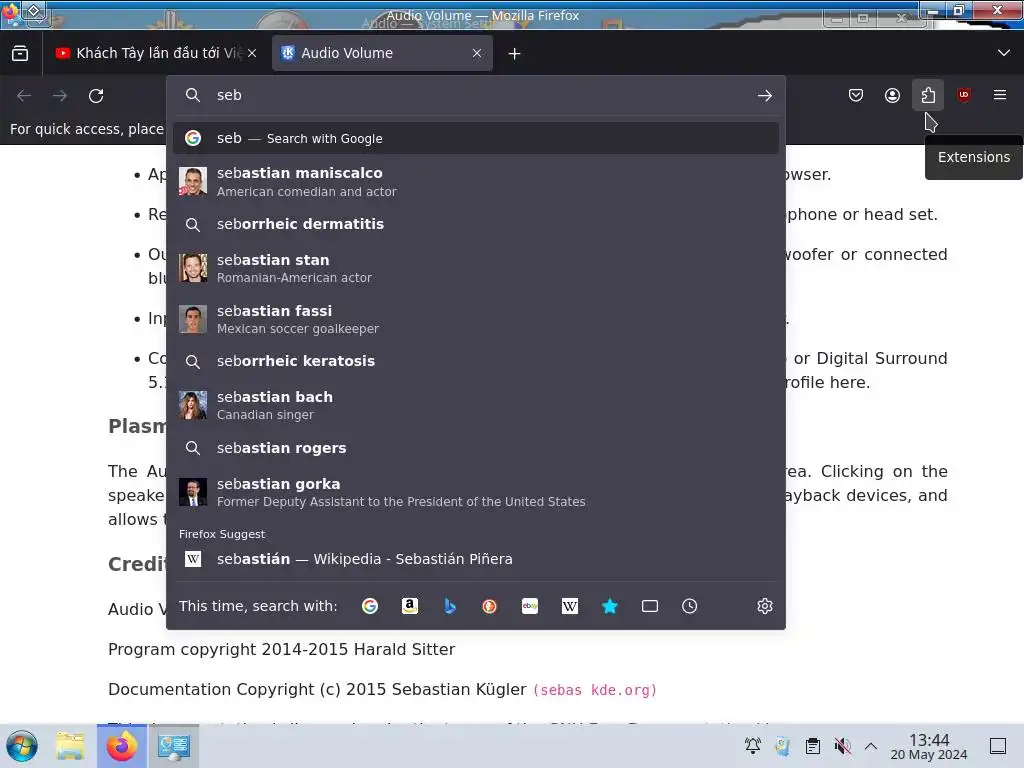Open a new tab with plus button
1024x768 pixels.
[x=515, y=54]
